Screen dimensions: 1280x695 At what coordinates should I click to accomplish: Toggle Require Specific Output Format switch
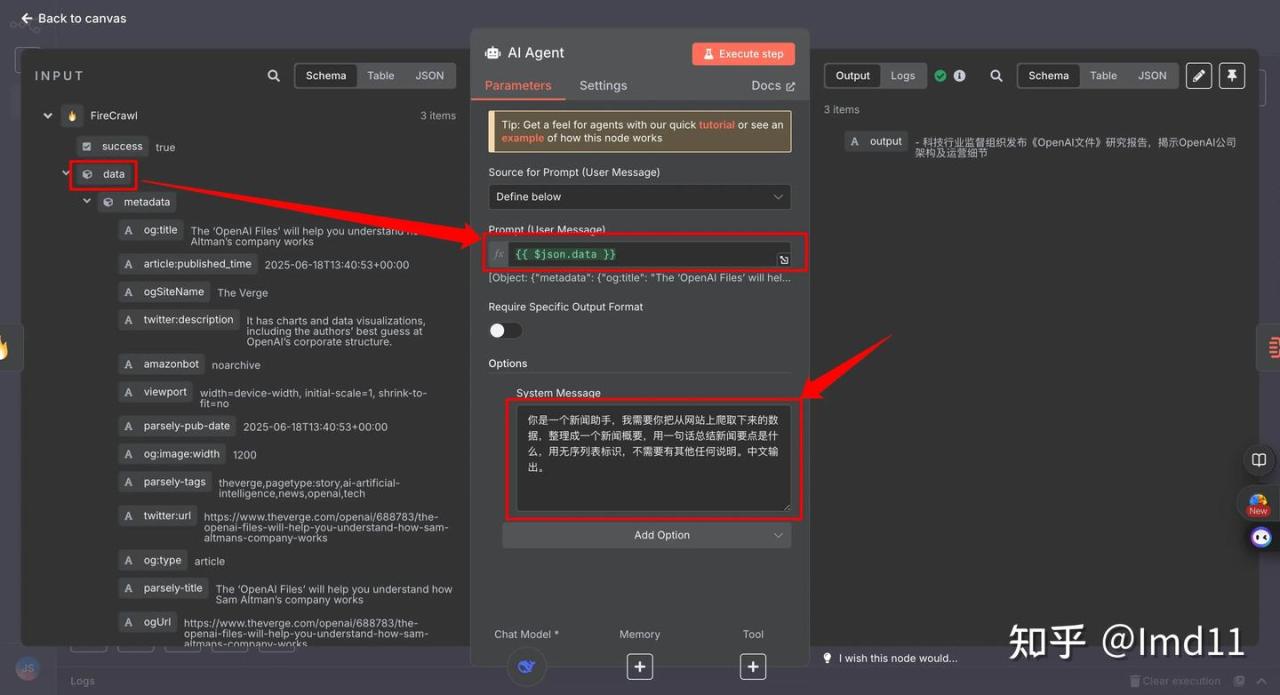tap(505, 330)
